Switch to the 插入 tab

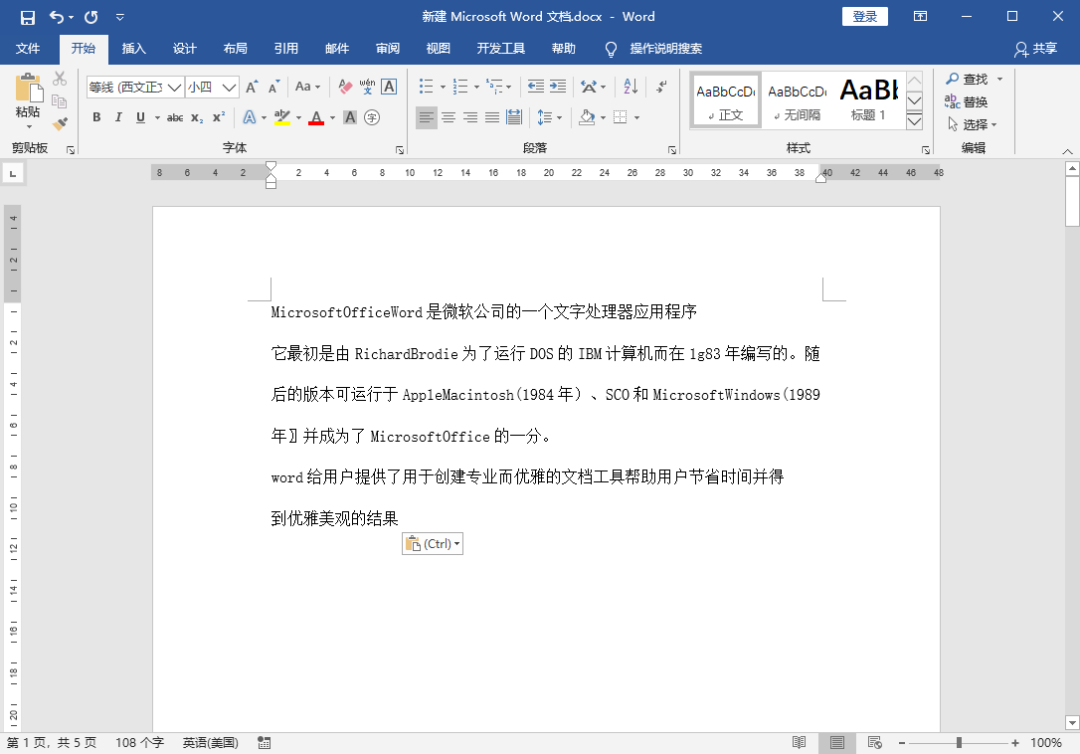point(134,48)
